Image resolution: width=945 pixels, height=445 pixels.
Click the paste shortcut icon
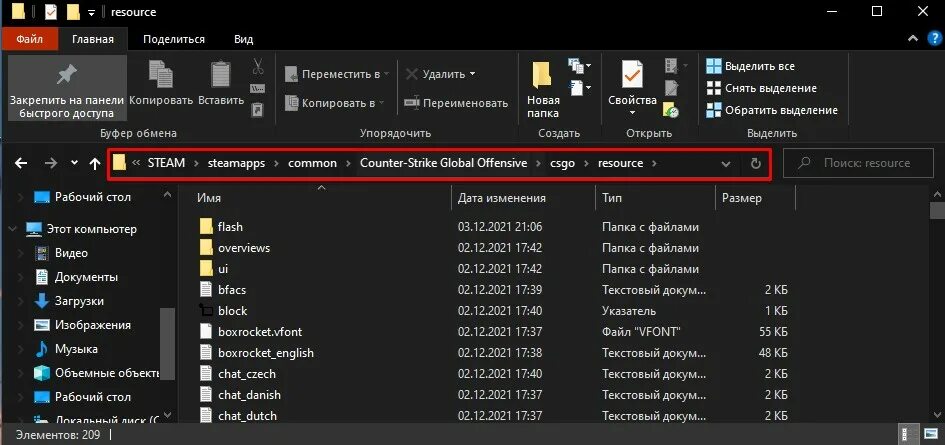[x=258, y=110]
